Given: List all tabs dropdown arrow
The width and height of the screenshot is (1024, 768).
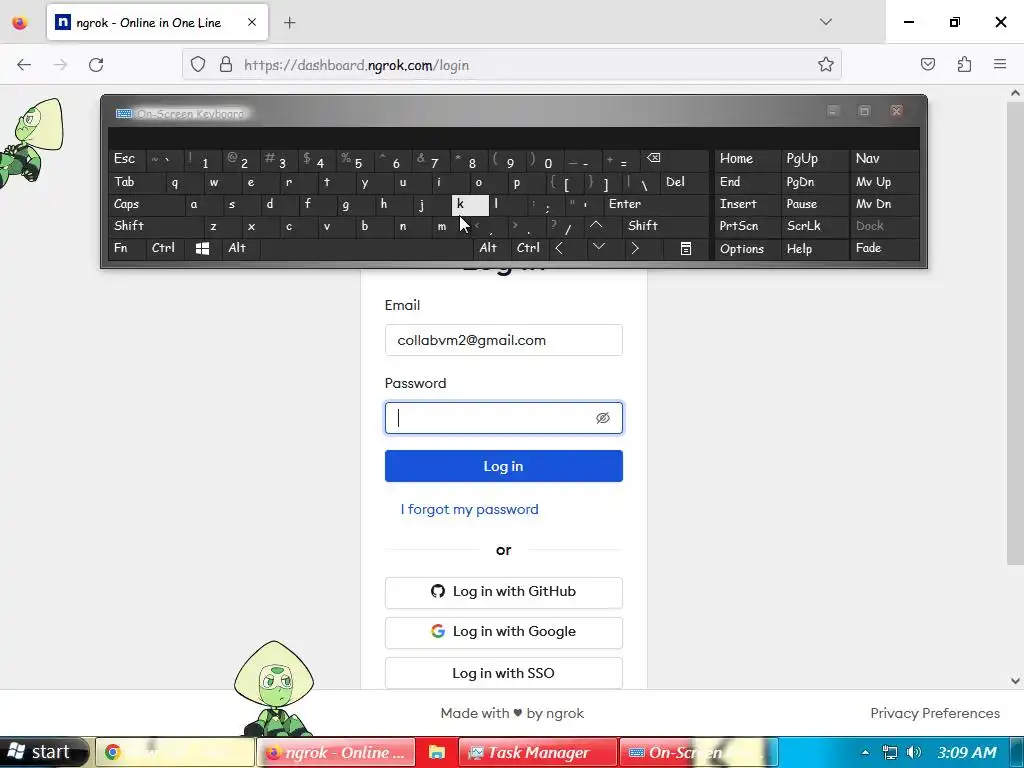Looking at the screenshot, I should pos(825,22).
